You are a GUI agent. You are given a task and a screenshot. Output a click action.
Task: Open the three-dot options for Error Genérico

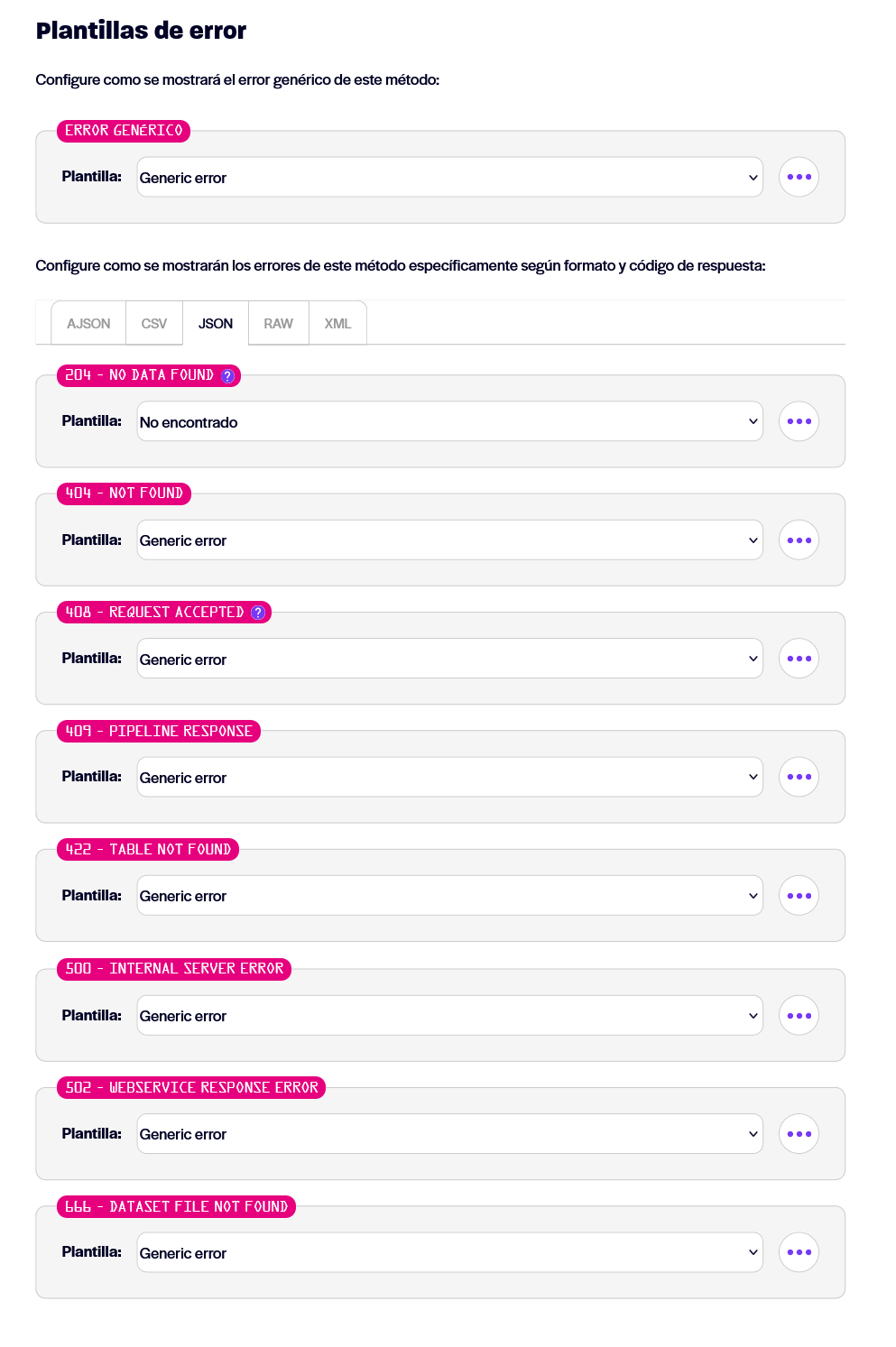[799, 177]
